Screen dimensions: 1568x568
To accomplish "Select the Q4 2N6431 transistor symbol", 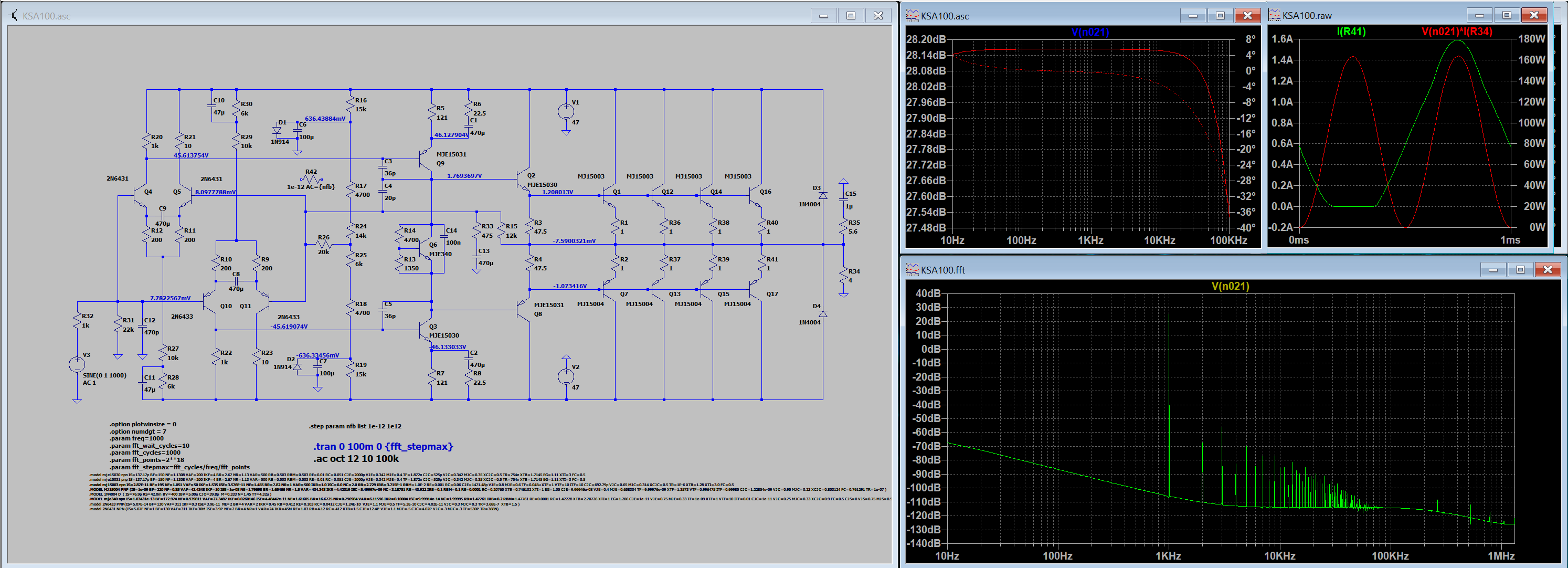I will coord(140,195).
